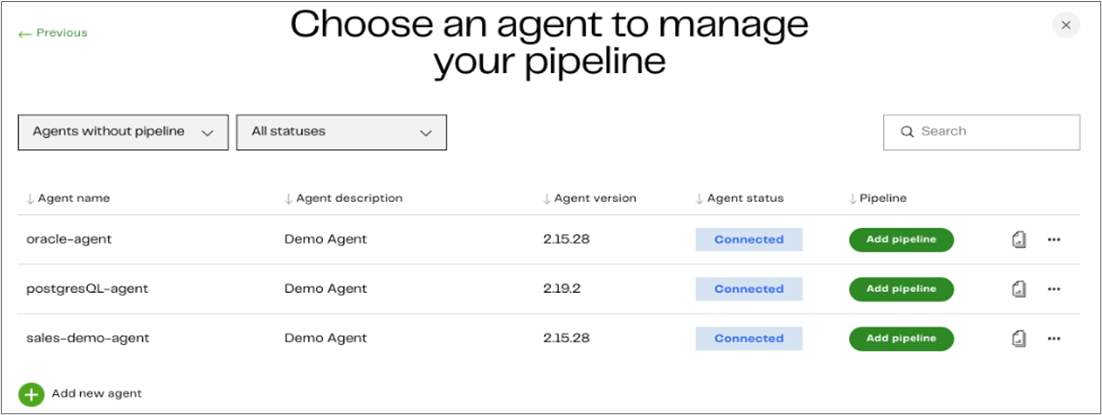
Task: Click the green plus Add new agent icon
Action: click(x=31, y=395)
